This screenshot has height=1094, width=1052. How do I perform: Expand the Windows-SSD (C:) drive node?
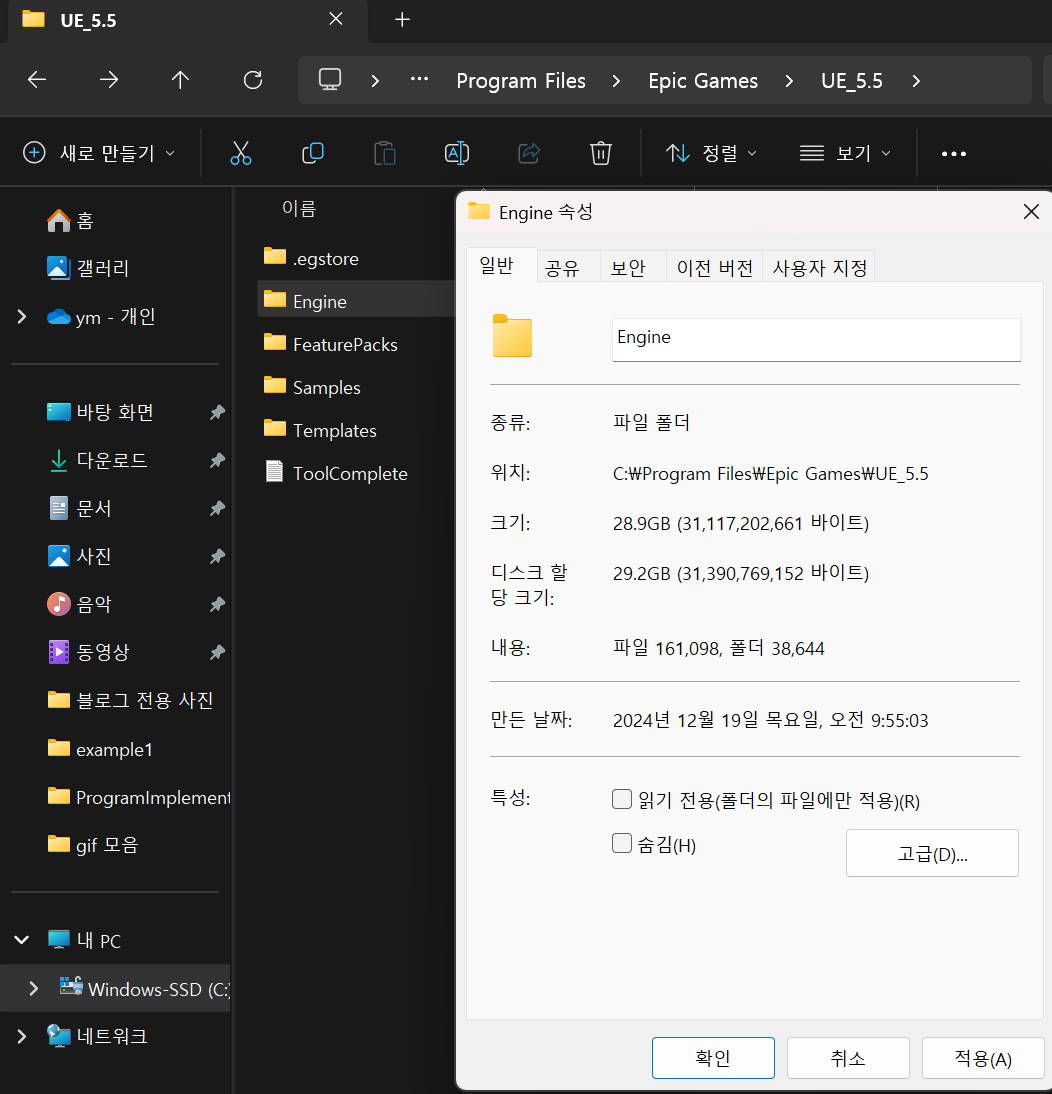pos(34,988)
